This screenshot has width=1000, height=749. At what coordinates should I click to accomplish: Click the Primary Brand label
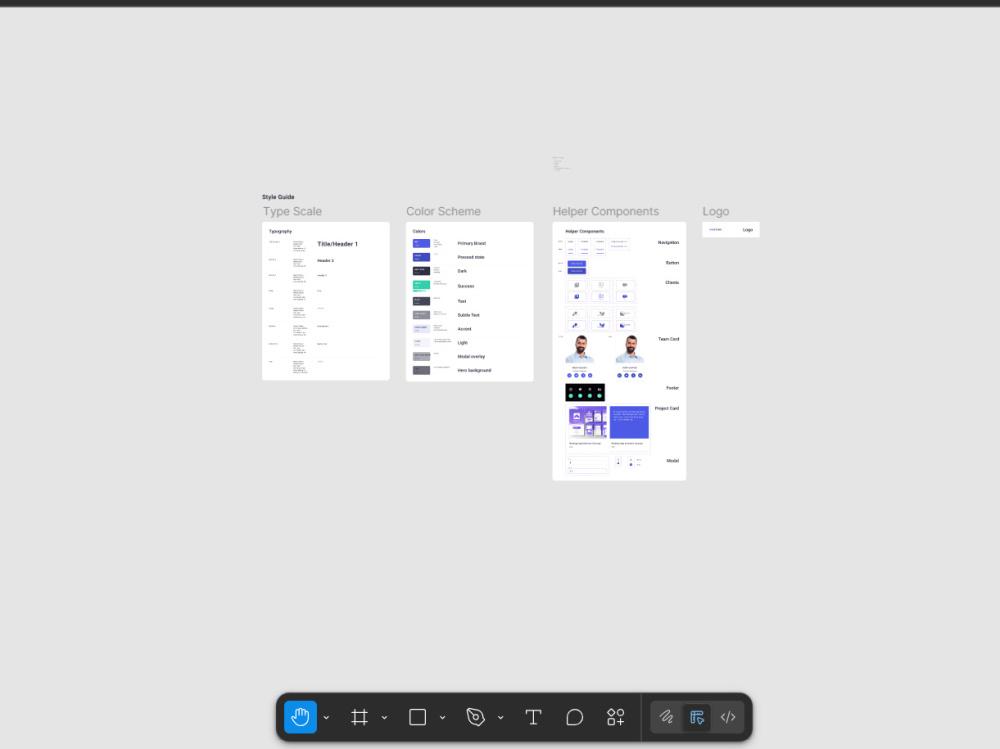(471, 243)
